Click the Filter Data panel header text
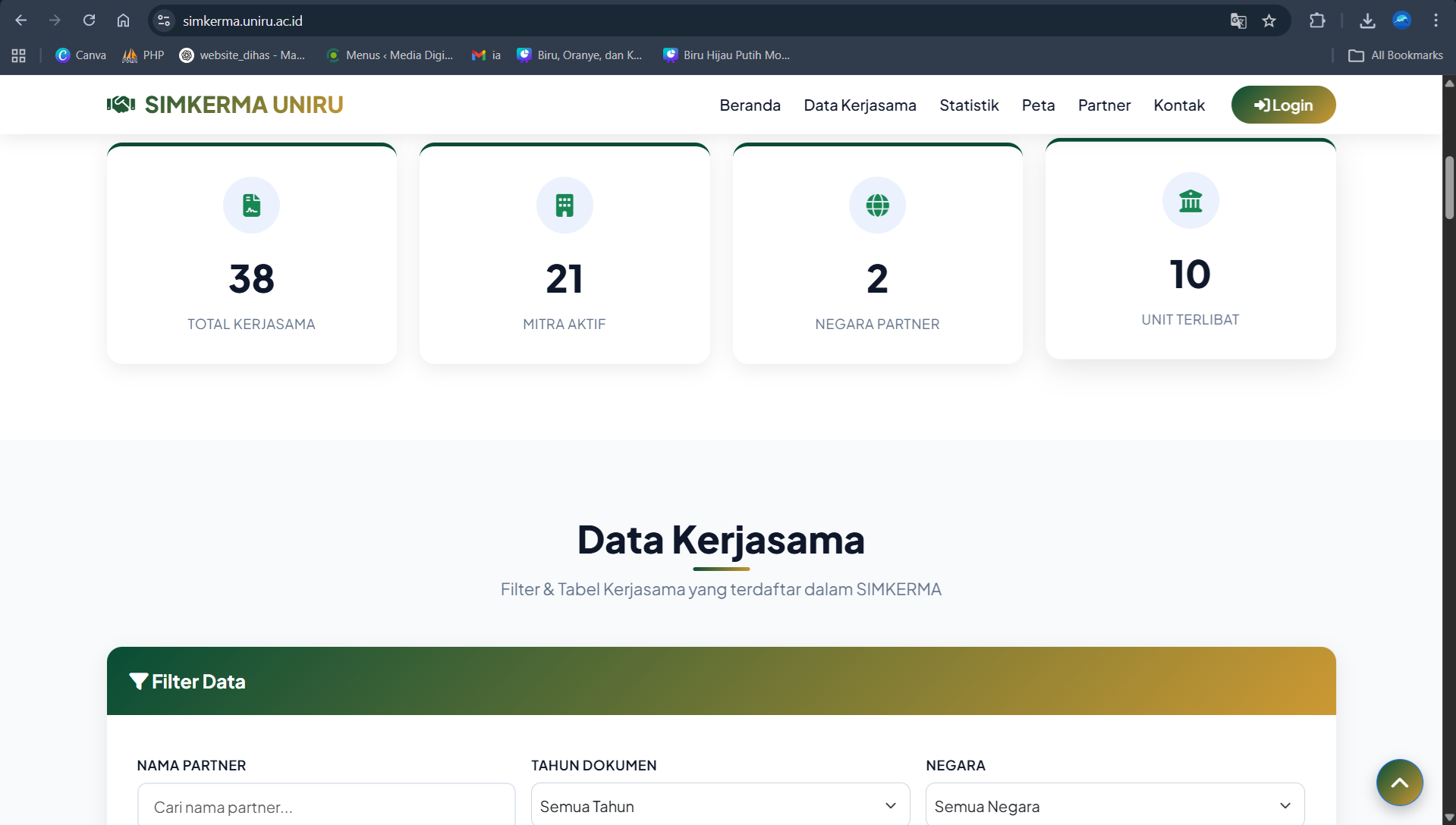The width and height of the screenshot is (1456, 825). 198,682
